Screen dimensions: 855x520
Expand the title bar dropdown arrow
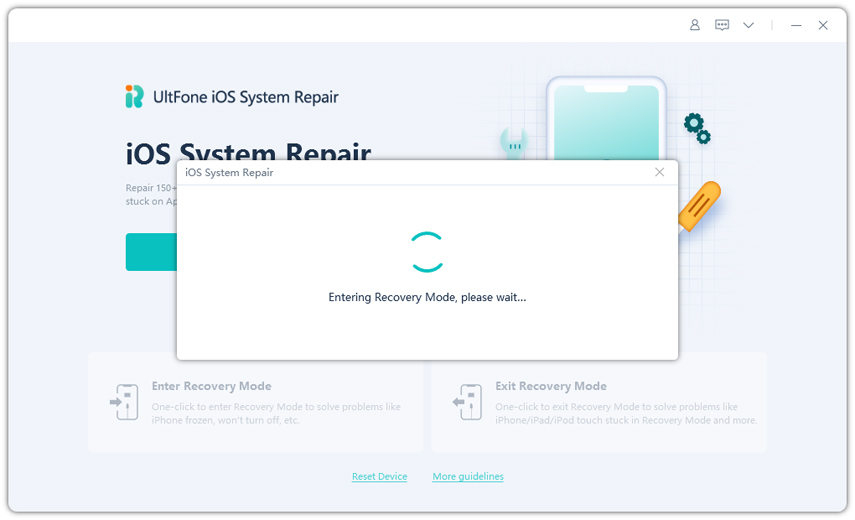749,25
